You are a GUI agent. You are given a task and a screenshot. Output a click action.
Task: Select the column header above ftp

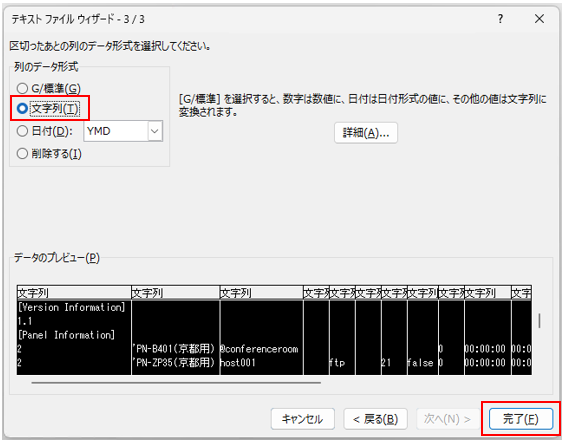coord(342,293)
